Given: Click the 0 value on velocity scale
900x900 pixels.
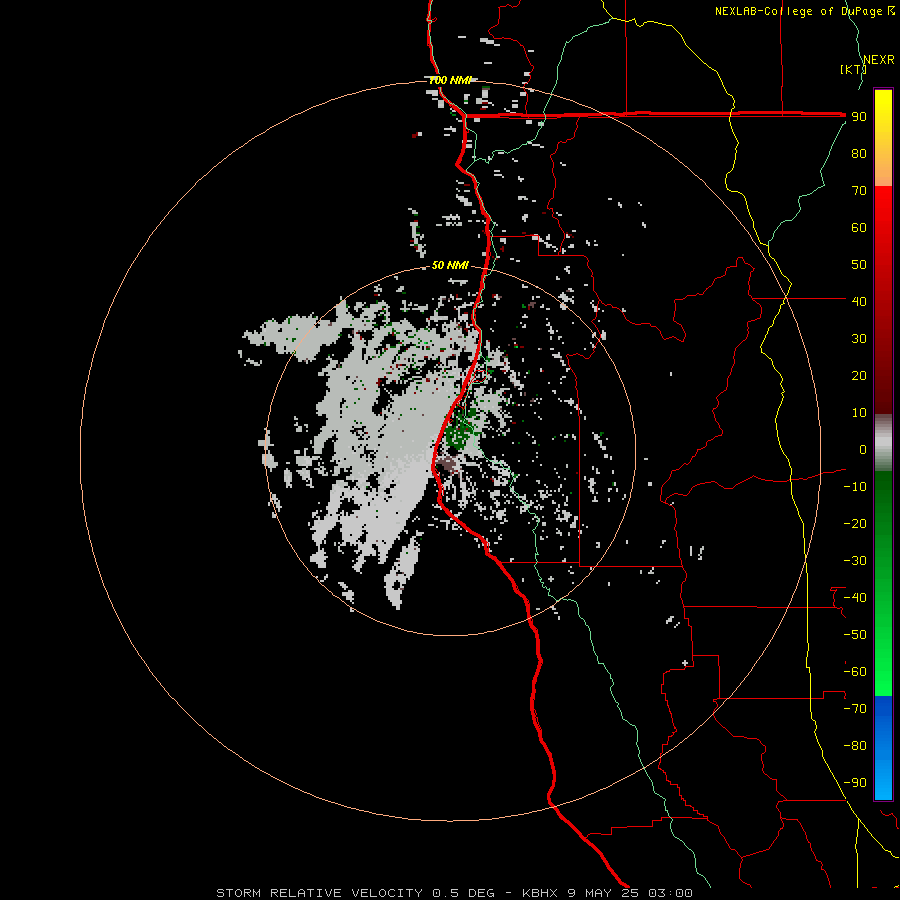Looking at the screenshot, I should (863, 450).
